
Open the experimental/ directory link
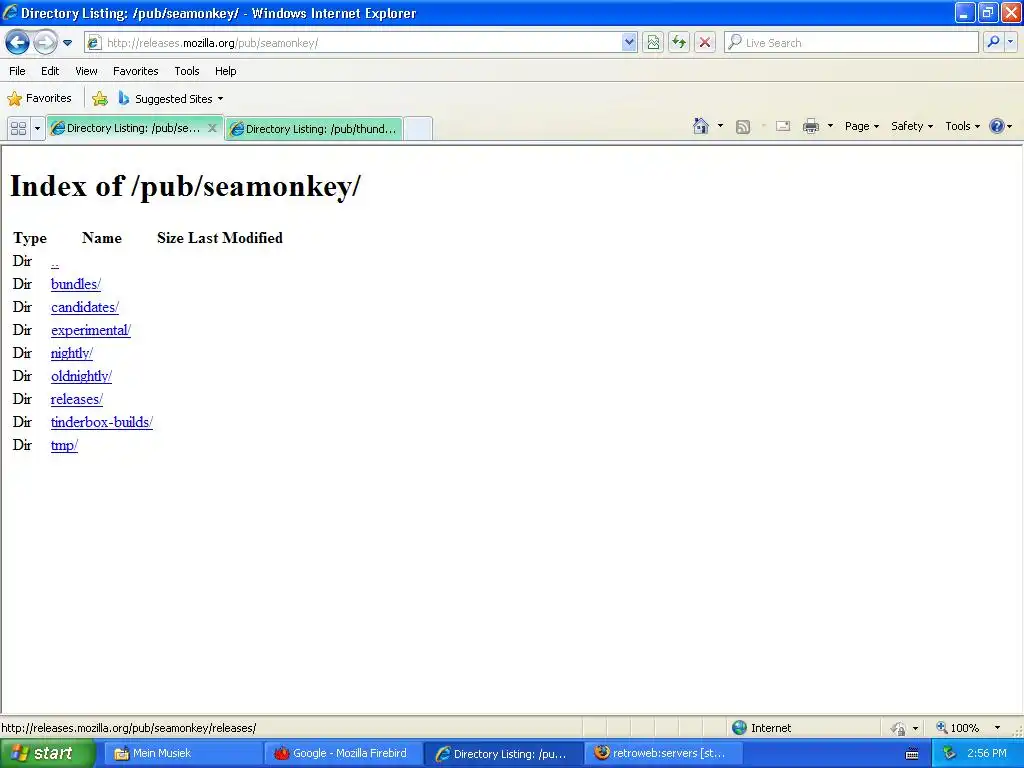[x=91, y=330]
